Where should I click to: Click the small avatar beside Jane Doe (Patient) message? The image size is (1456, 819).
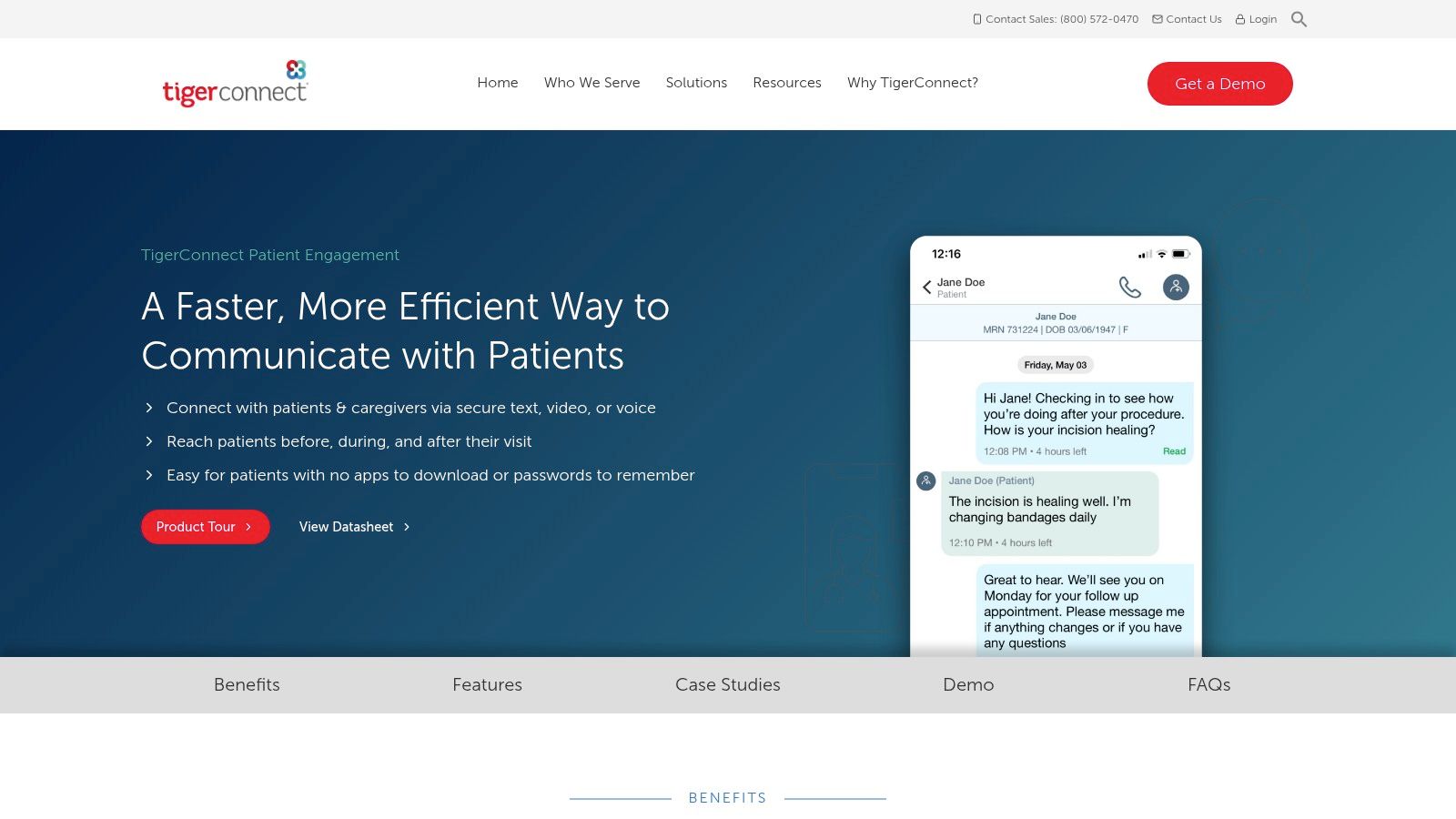[x=925, y=480]
